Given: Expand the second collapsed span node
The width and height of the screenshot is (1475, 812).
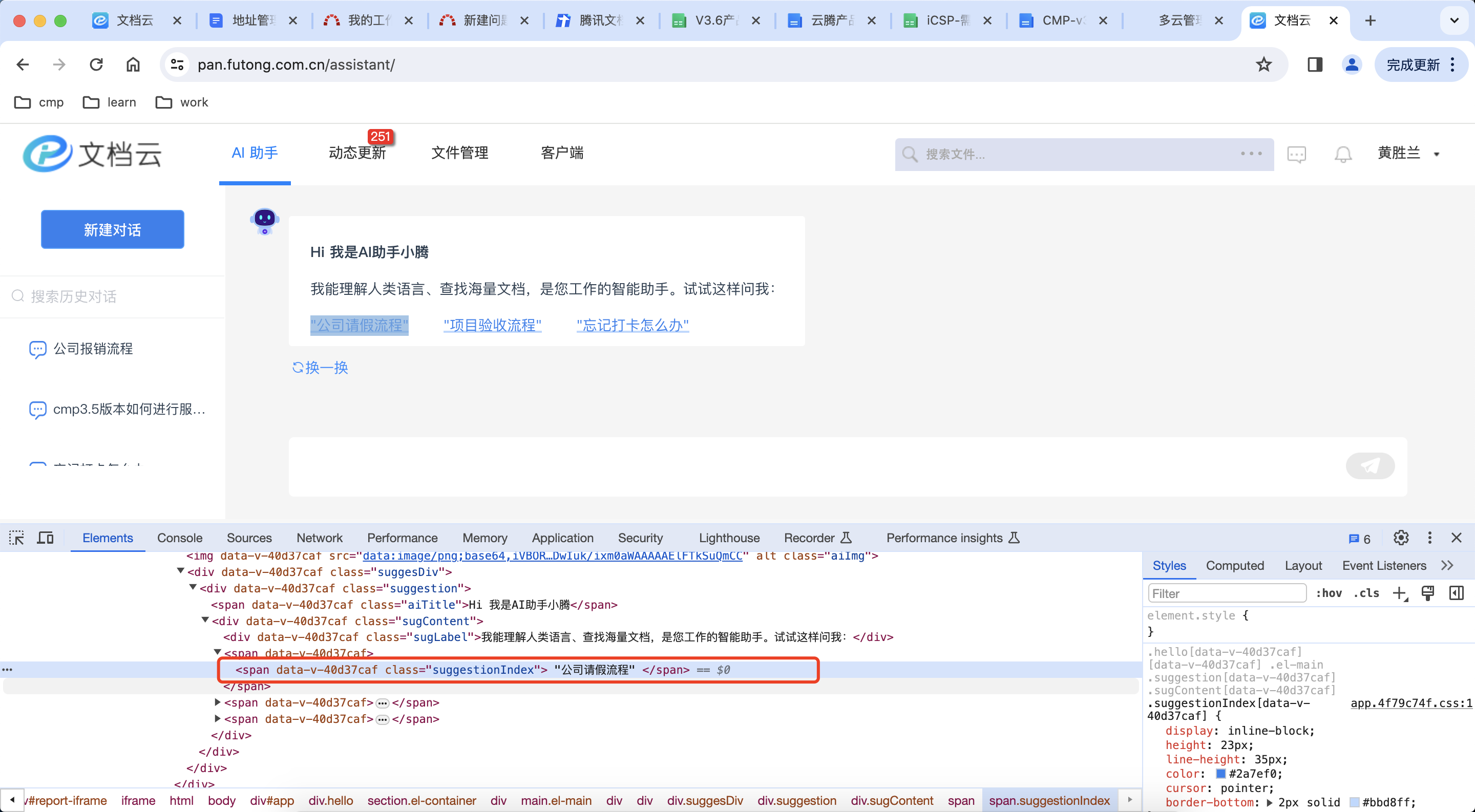Looking at the screenshot, I should coord(218,702).
